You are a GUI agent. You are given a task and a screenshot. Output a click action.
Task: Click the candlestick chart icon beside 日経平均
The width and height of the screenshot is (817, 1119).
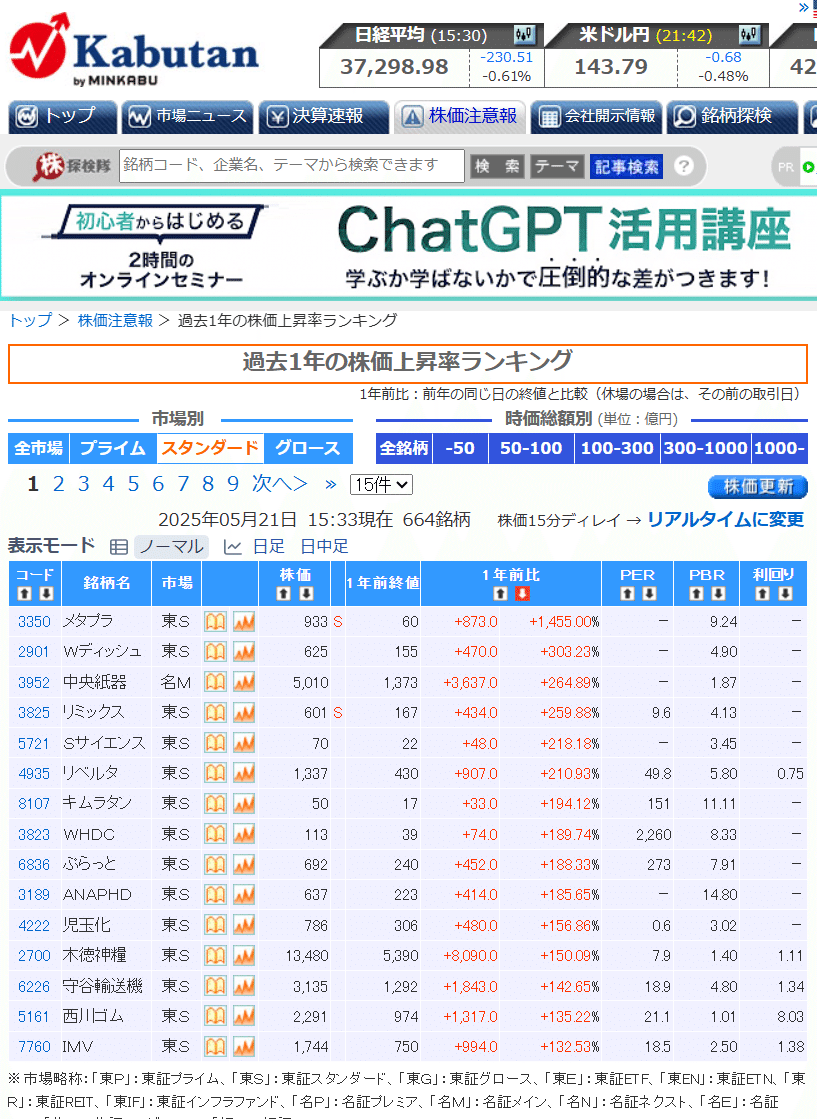coord(521,33)
